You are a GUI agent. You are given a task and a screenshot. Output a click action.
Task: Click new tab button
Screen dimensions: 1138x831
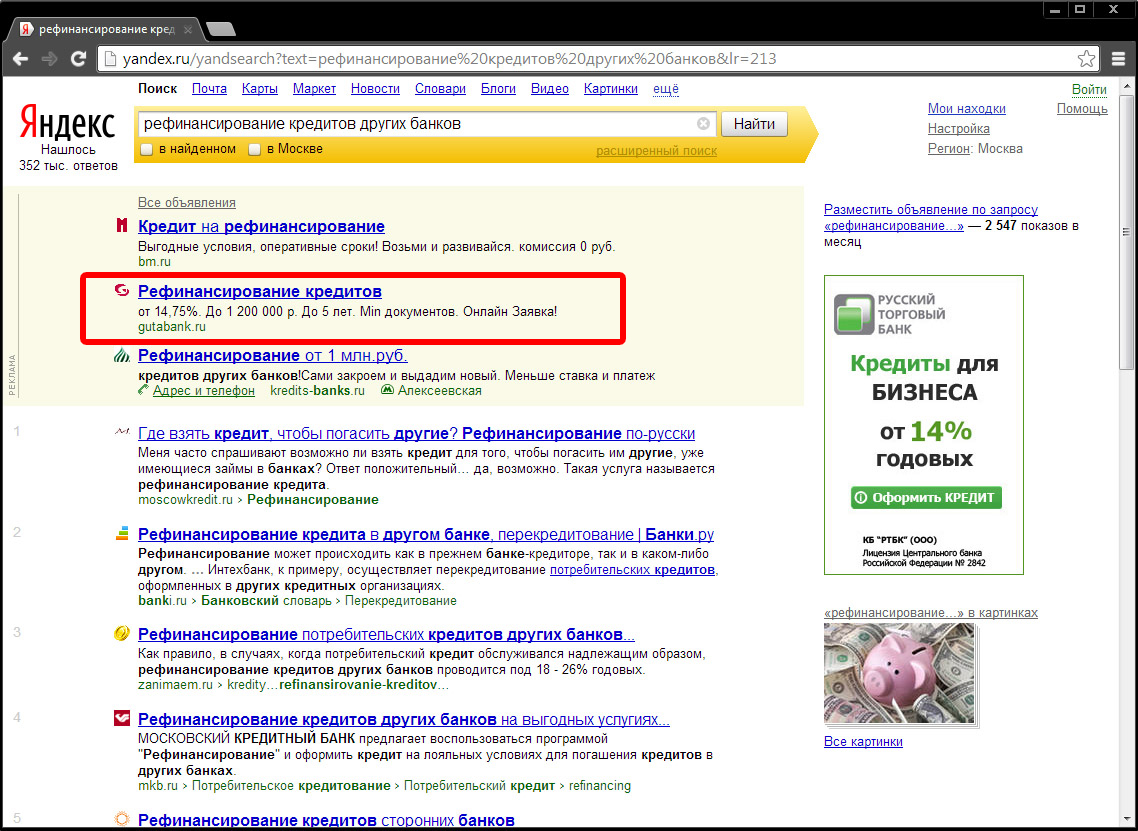tap(221, 29)
